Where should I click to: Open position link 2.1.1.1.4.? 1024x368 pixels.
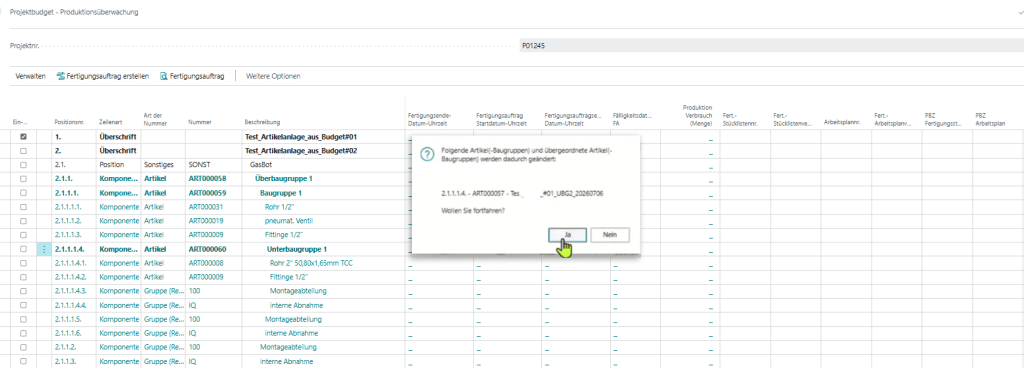coord(71,249)
